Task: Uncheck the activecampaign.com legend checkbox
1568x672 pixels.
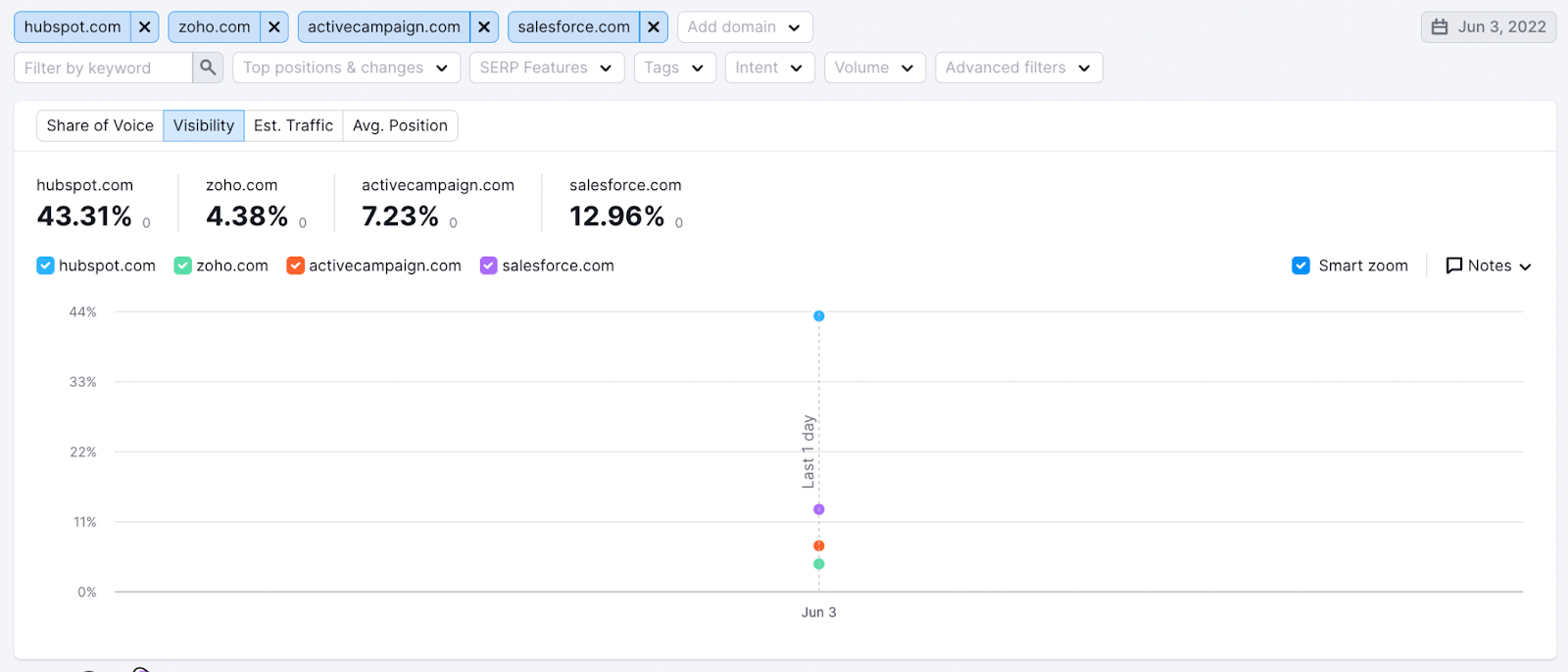Action: 295,265
